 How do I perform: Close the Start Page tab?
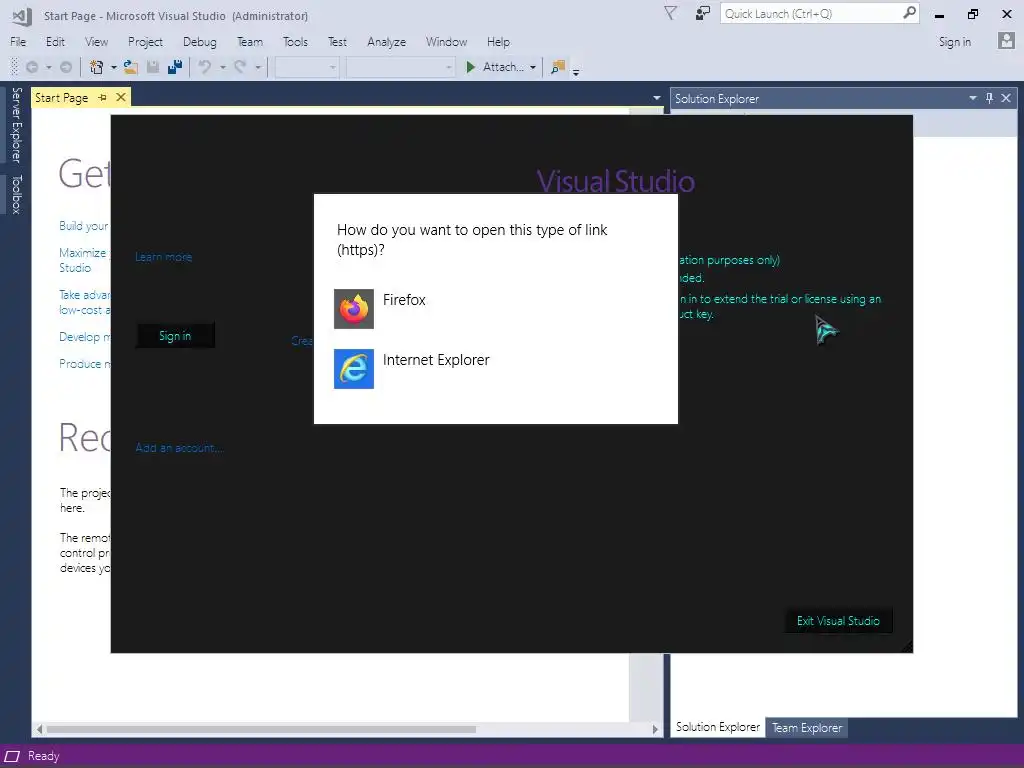pyautogui.click(x=121, y=97)
